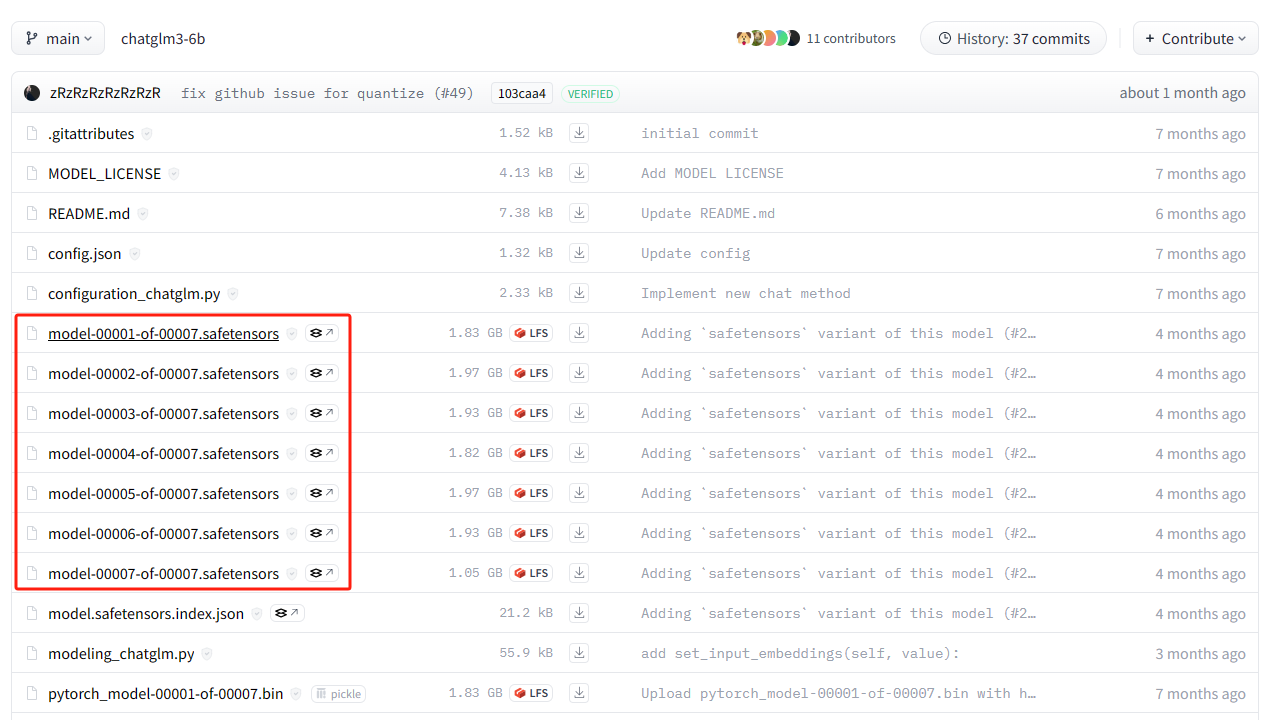Download model-00005-of-00007.safetensors
The width and height of the screenshot is (1277, 720).
(x=579, y=493)
